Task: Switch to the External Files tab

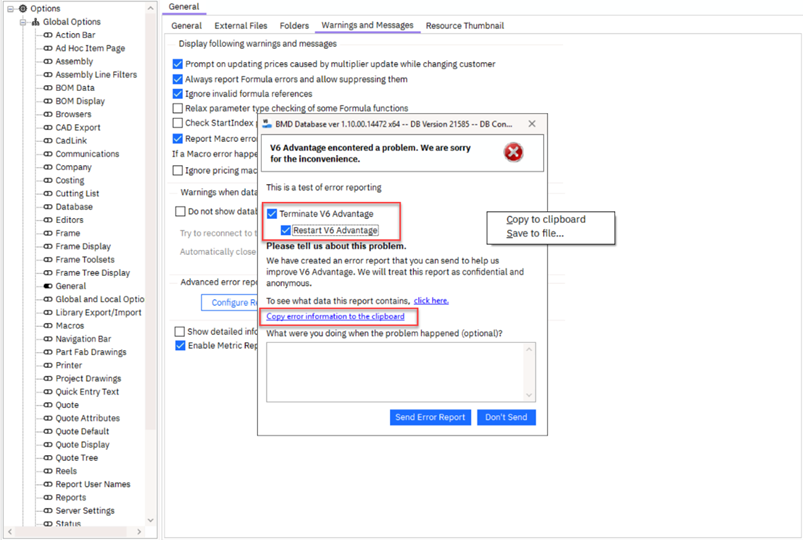Action: [241, 26]
